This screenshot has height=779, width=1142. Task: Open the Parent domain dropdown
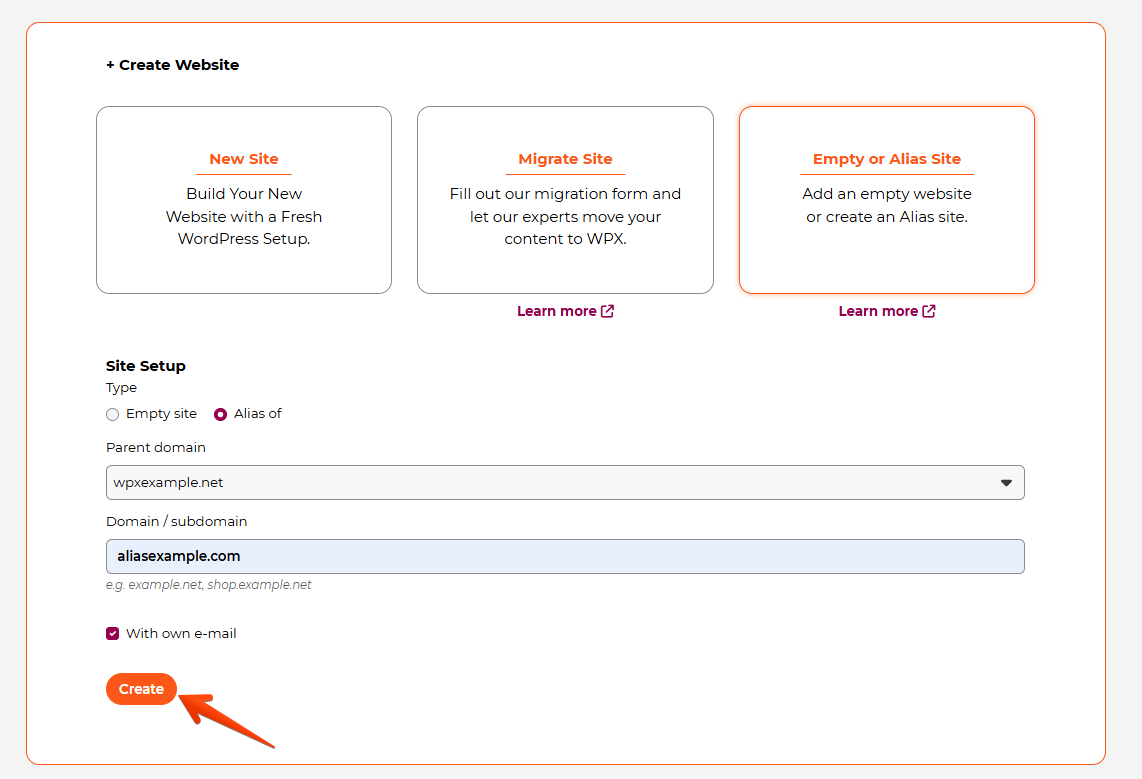click(x=565, y=482)
